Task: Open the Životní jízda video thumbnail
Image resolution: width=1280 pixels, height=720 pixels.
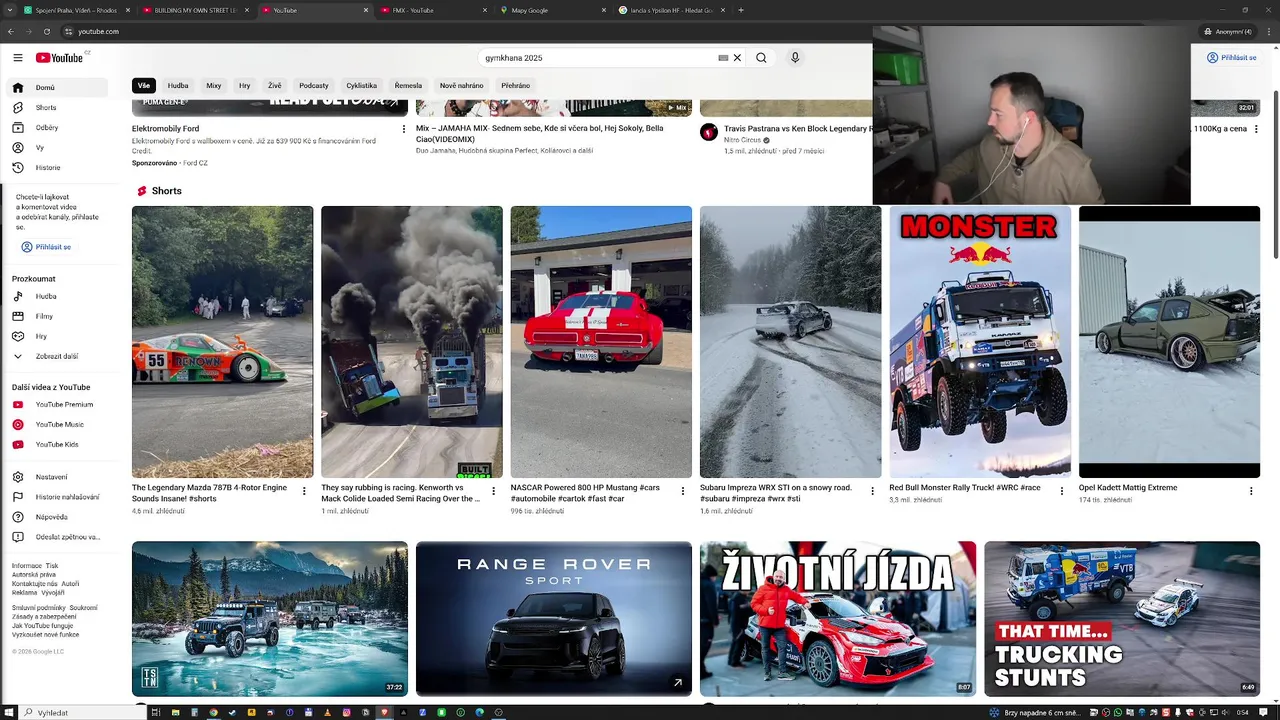Action: coord(838,619)
